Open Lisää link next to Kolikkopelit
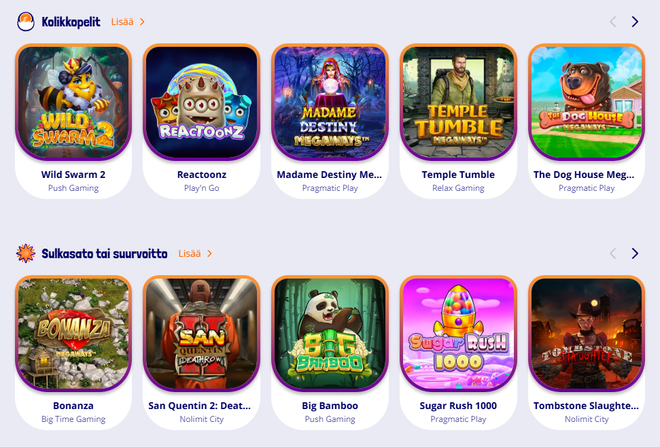The height and width of the screenshot is (447, 660). click(128, 22)
